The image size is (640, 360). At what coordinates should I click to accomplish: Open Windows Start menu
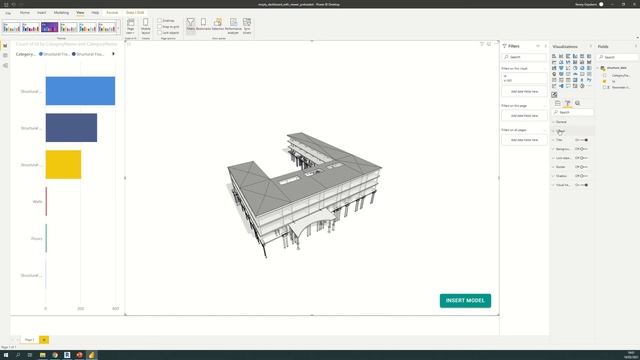(6, 355)
